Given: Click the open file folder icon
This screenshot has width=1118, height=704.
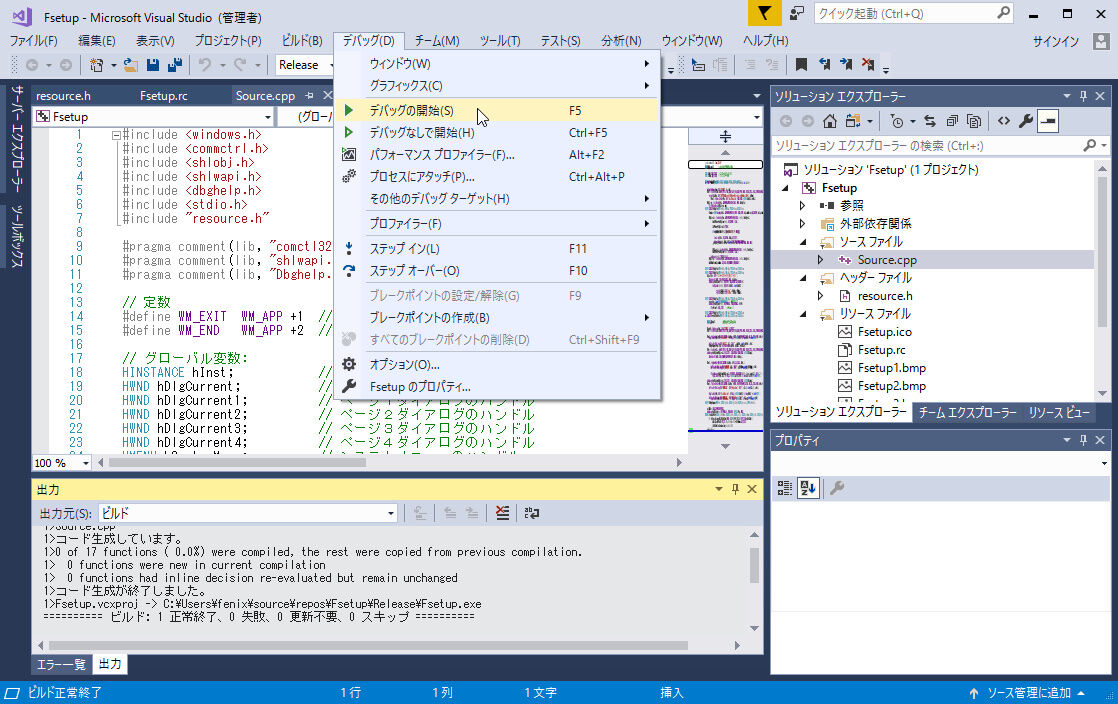Looking at the screenshot, I should 130,65.
